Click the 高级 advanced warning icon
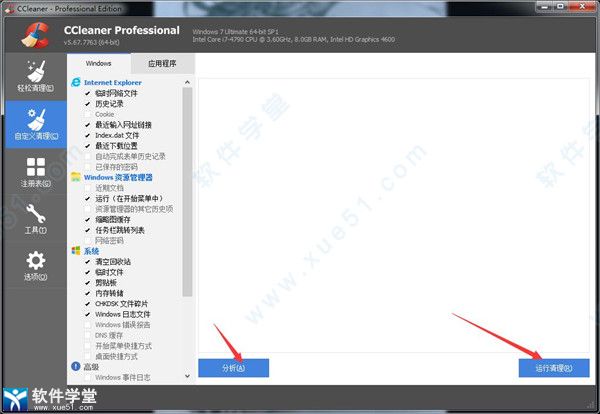Screen dimensions: 600x414 click(76, 367)
